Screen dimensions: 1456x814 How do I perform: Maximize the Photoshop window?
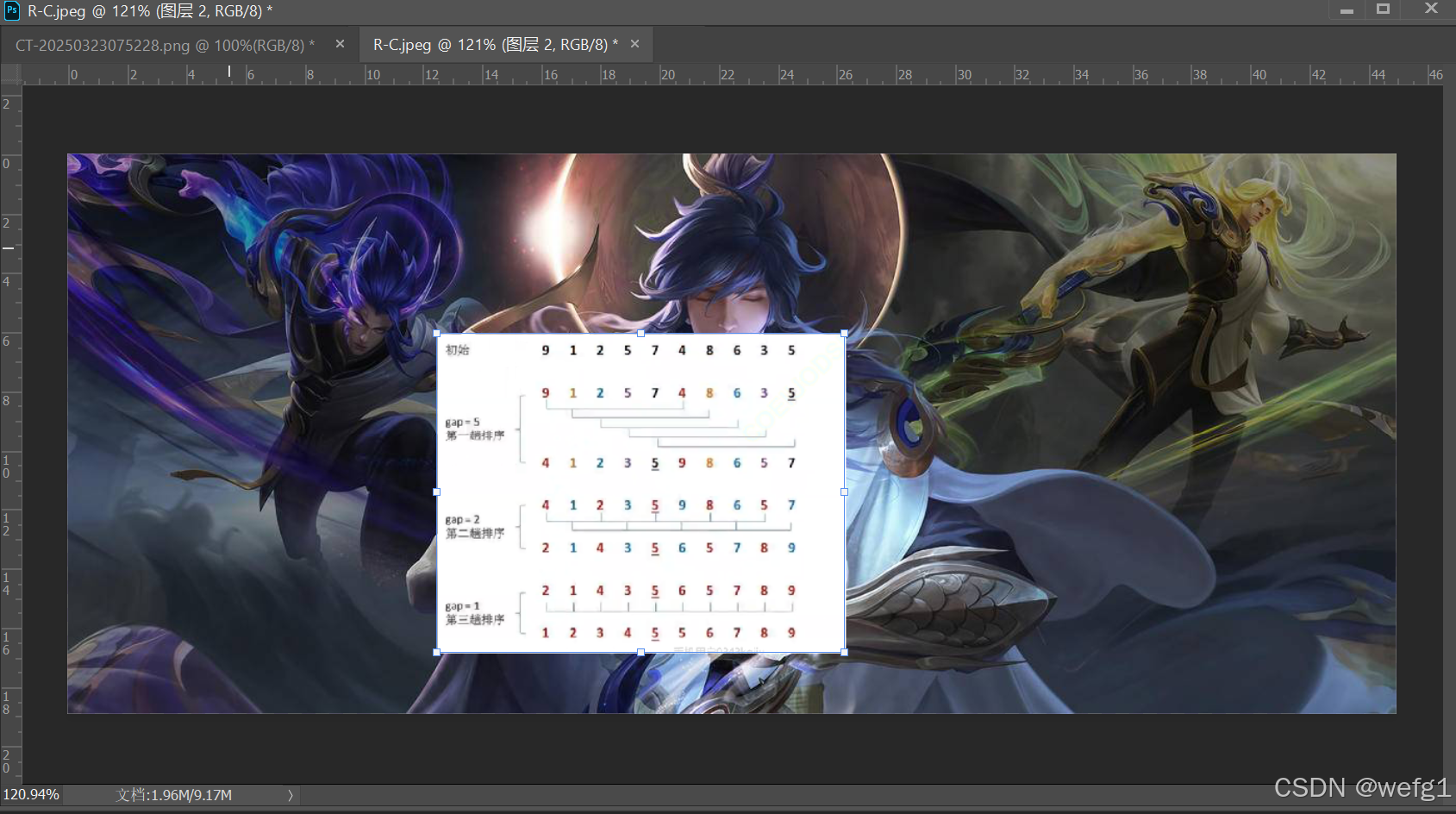[1383, 9]
